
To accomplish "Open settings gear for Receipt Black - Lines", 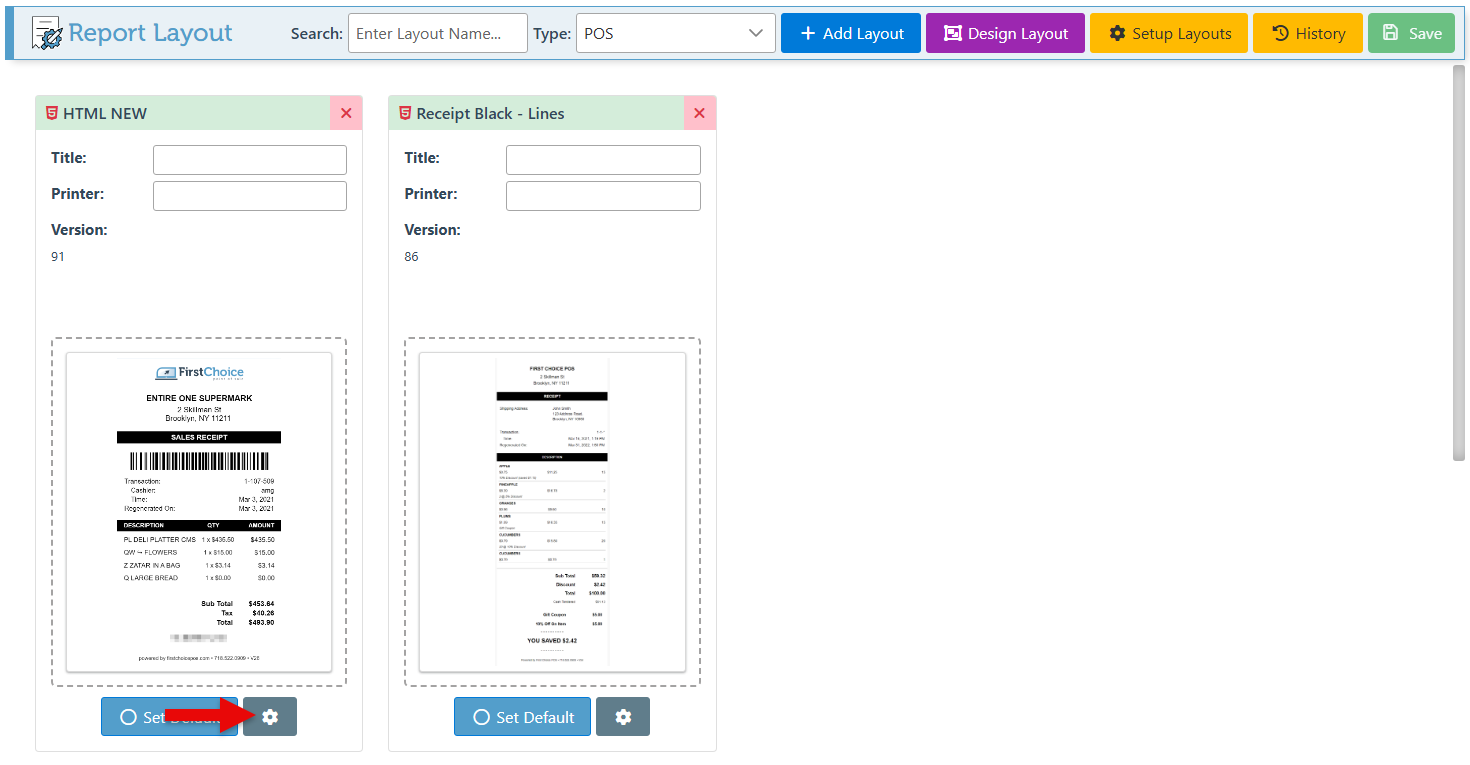I will (623, 717).
